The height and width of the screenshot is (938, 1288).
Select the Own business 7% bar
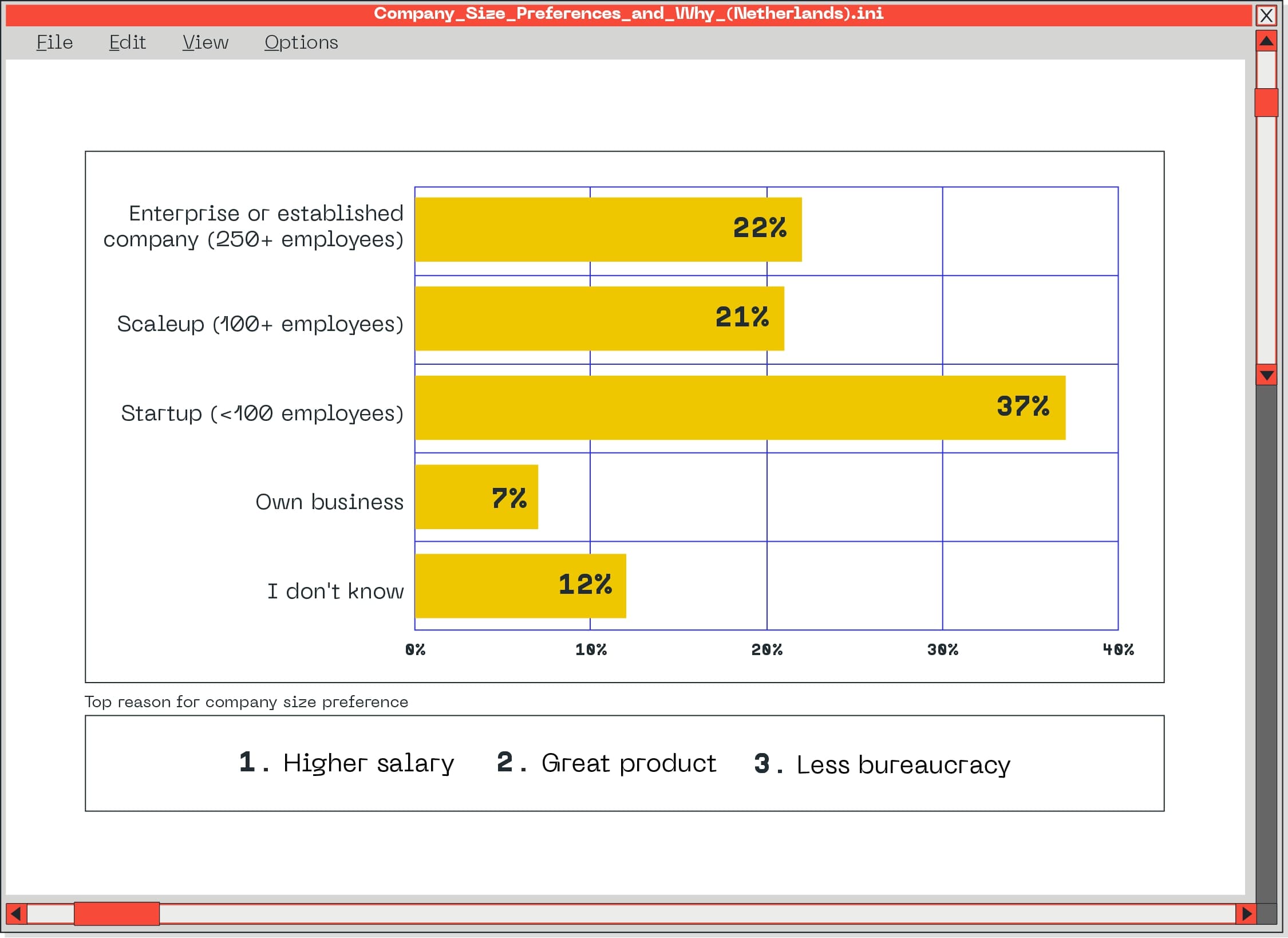pos(476,497)
